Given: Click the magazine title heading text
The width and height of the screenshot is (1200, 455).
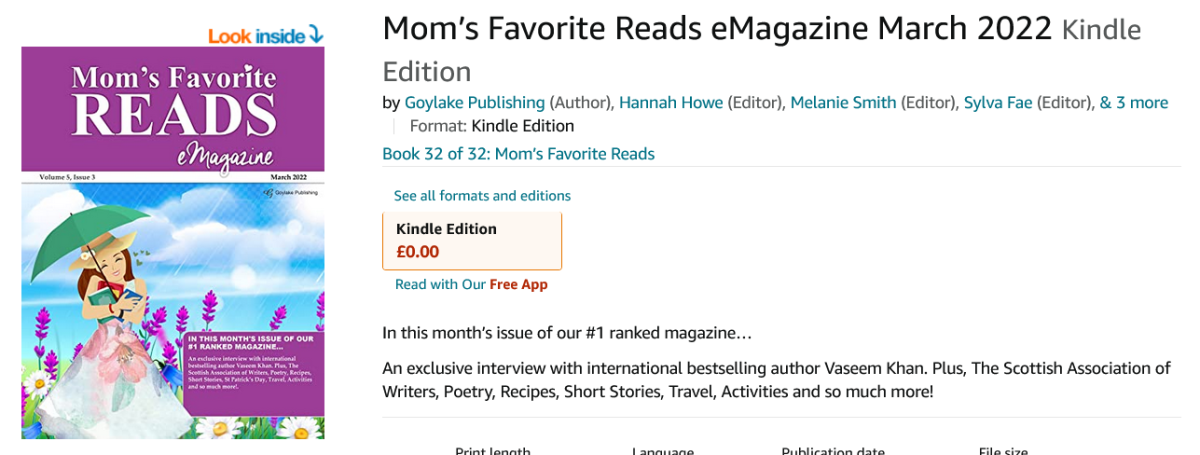Looking at the screenshot, I should pyautogui.click(x=717, y=30).
